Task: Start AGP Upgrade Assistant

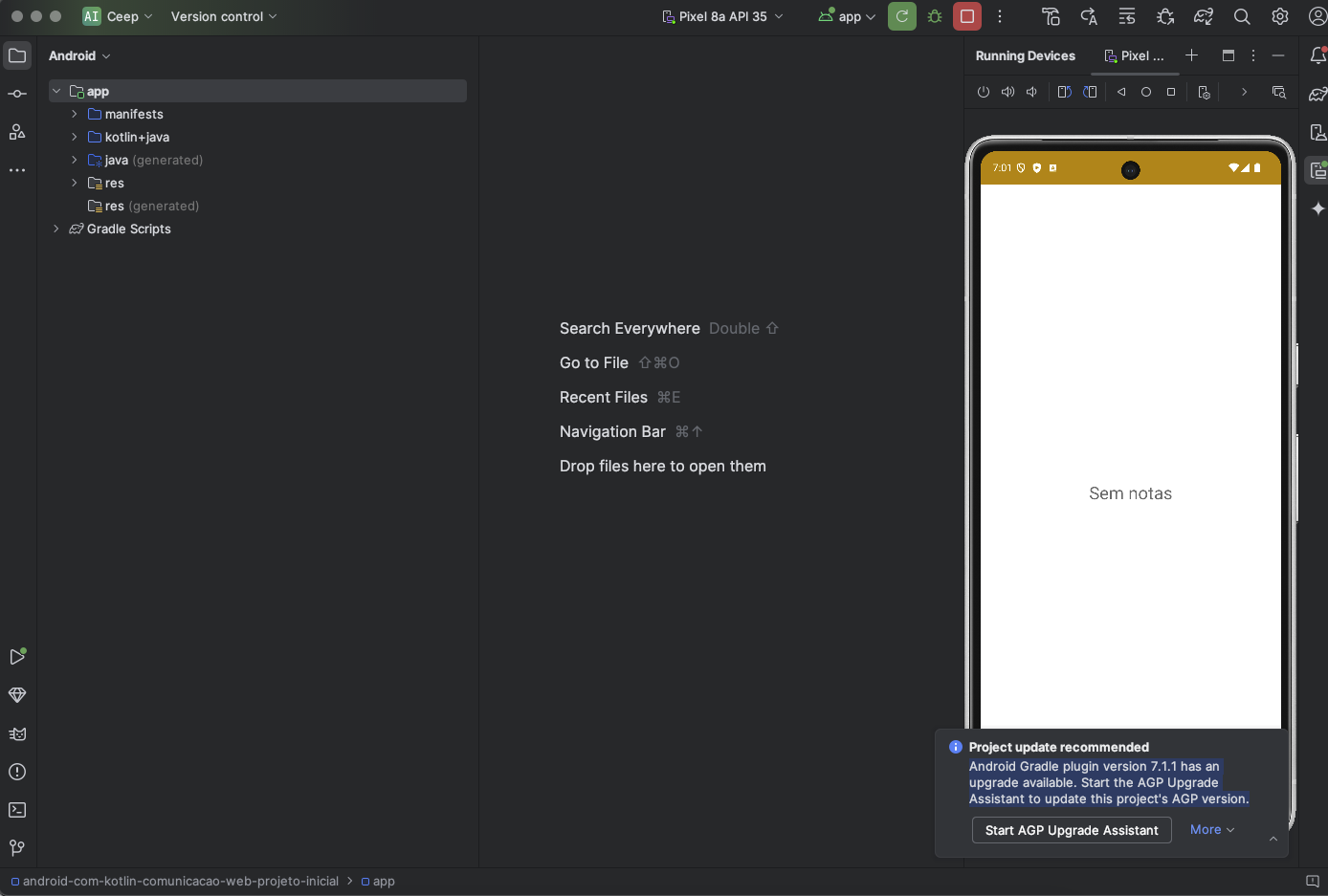Action: click(x=1072, y=830)
